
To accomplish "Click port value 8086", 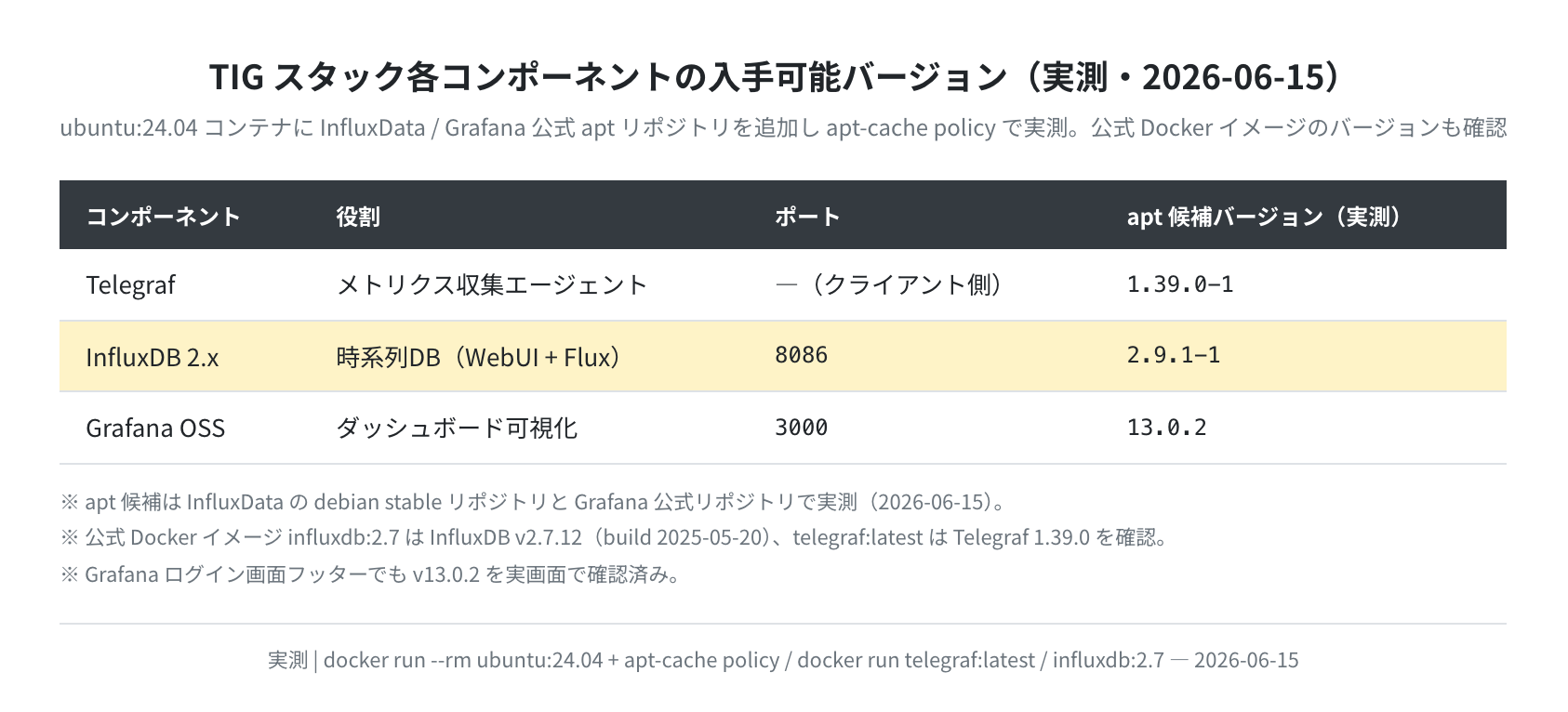I will click(x=801, y=355).
